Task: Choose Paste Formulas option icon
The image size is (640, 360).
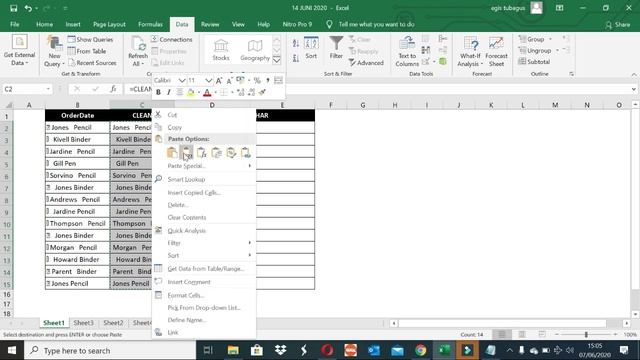Action: click(202, 153)
